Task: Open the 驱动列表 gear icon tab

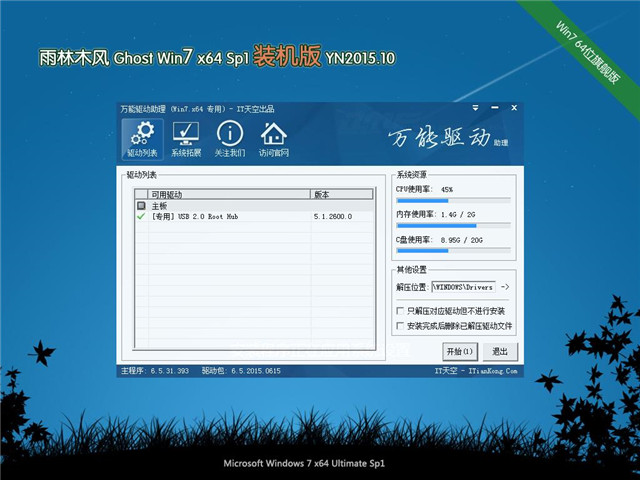Action: tap(142, 139)
